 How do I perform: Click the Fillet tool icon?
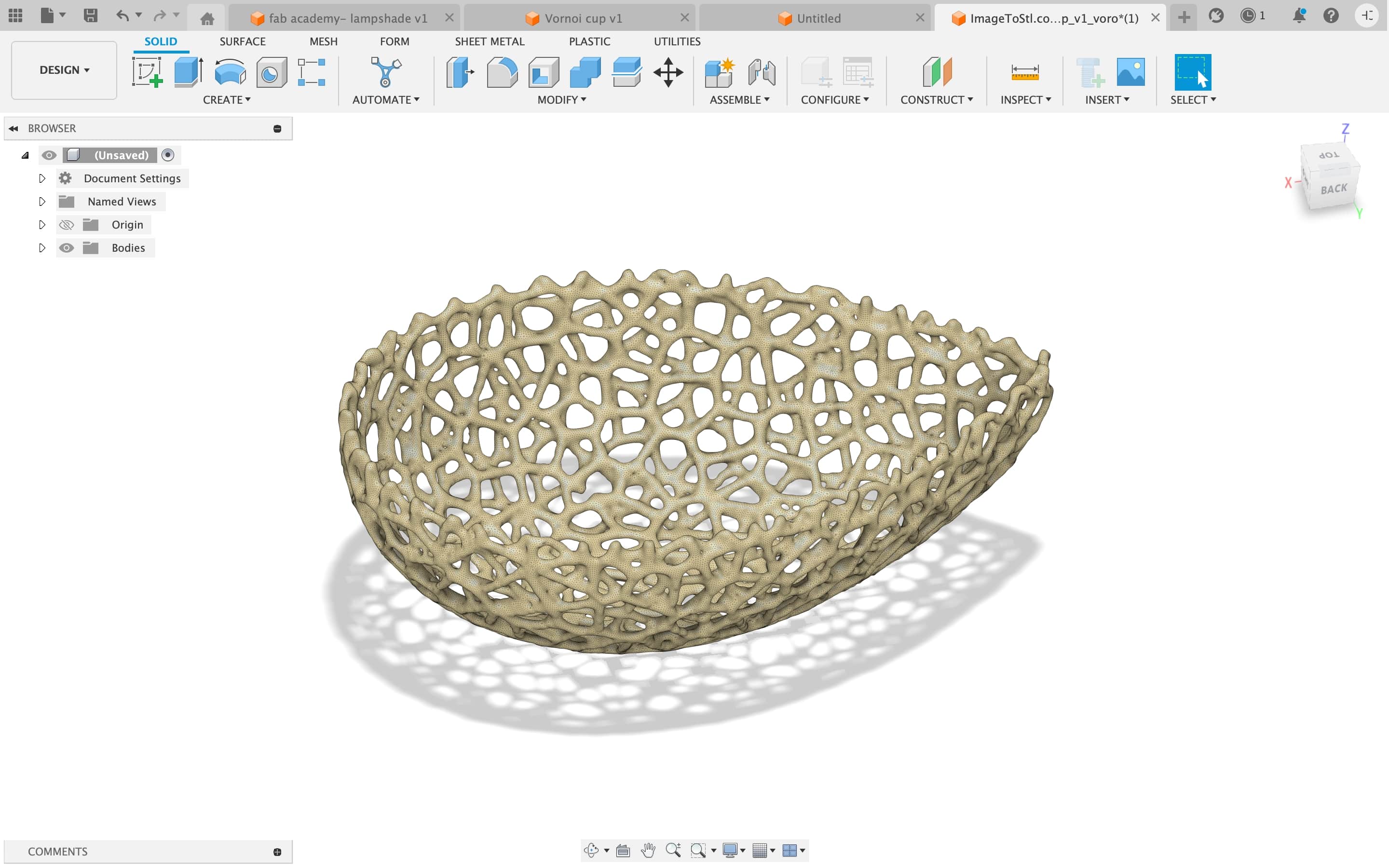[x=502, y=72]
